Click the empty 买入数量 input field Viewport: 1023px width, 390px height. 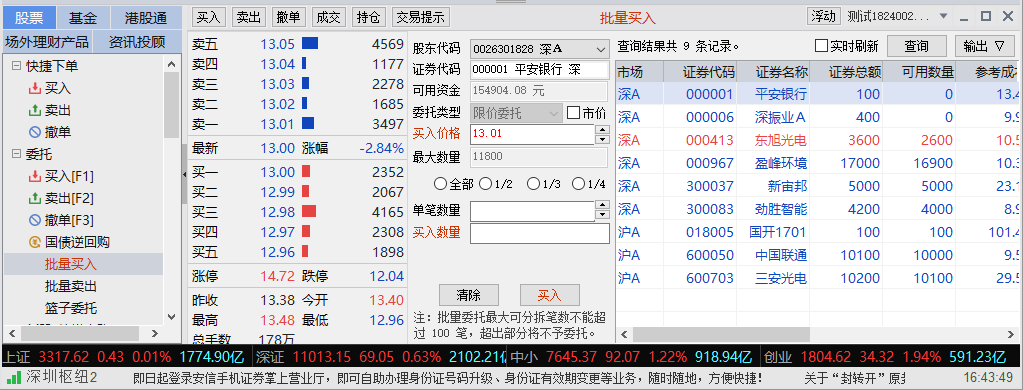540,233
